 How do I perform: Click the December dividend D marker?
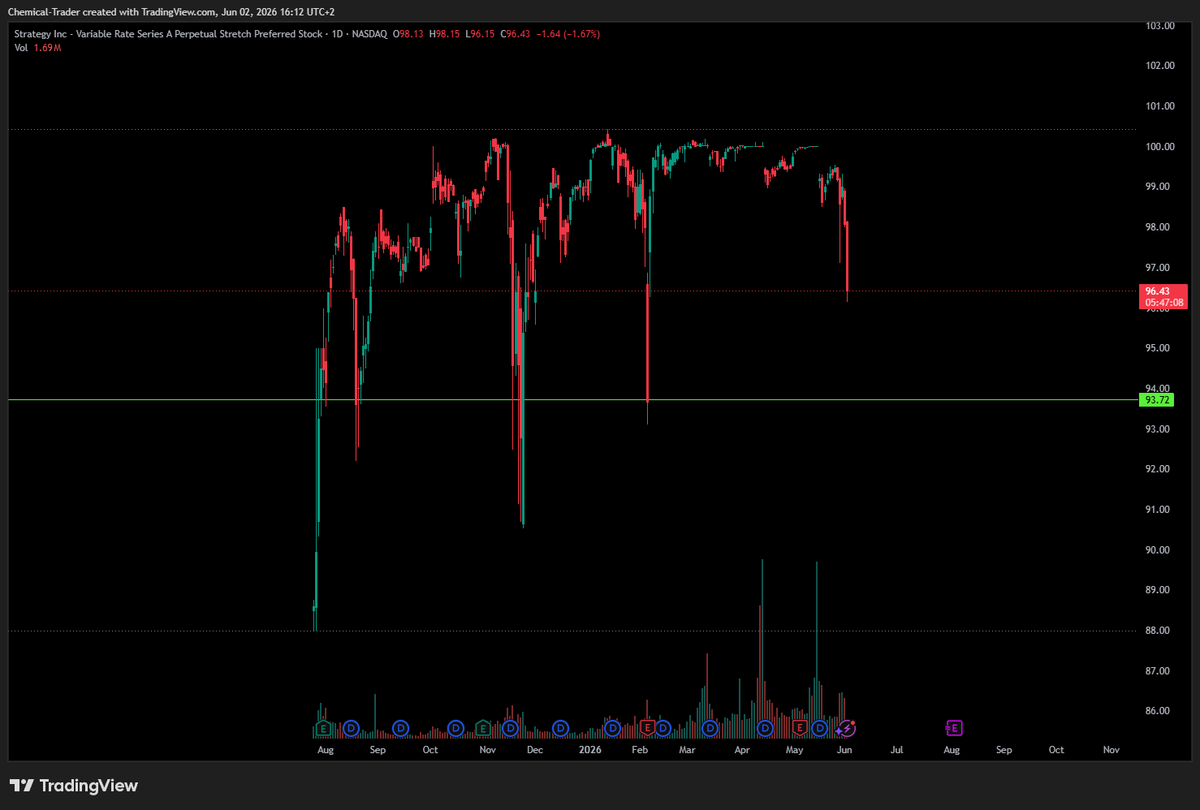[x=560, y=728]
